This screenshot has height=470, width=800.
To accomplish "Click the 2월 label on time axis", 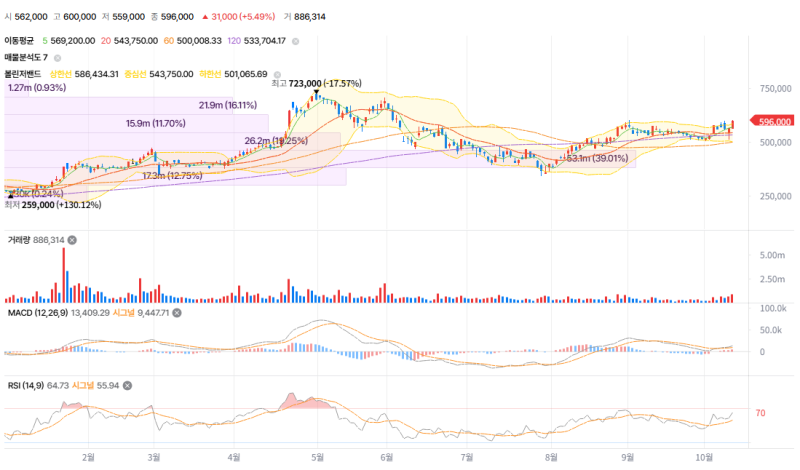I will point(88,457).
